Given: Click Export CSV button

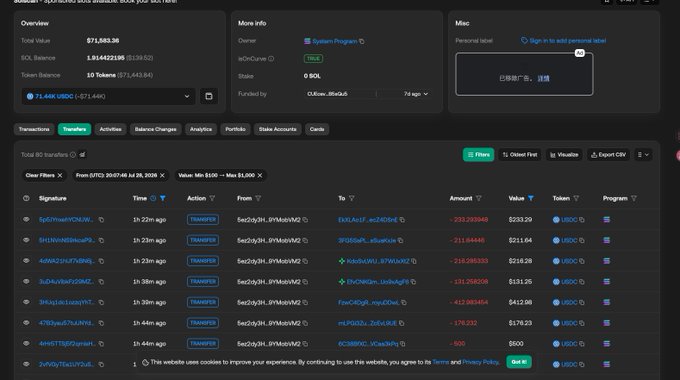Looking at the screenshot, I should [608, 155].
